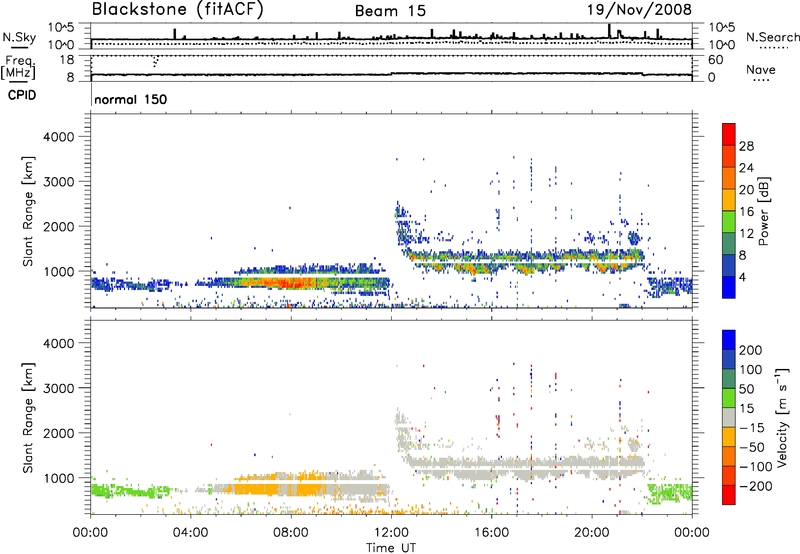This screenshot has height=554, width=800.
Task: Click the 'Velocity [m s-1]' color bar label
Action: (x=782, y=417)
